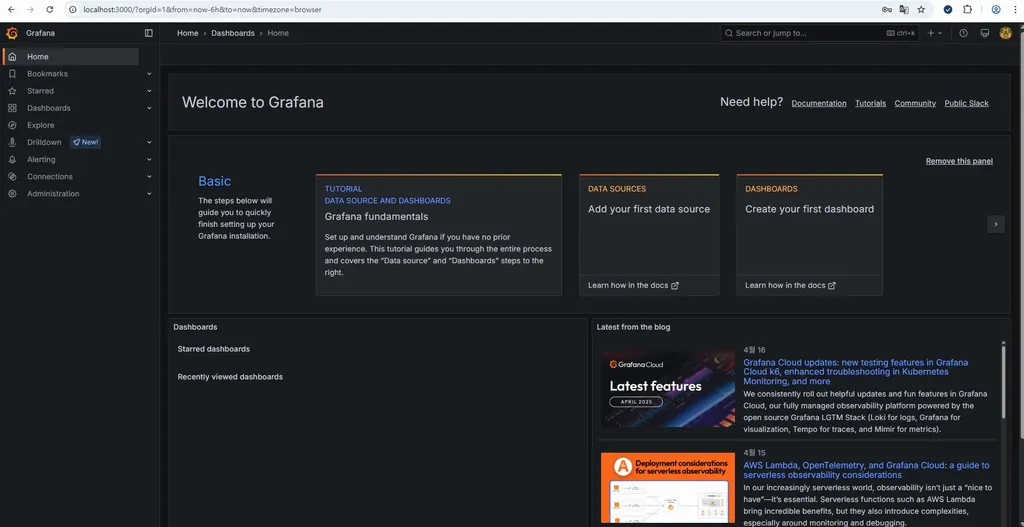The width and height of the screenshot is (1024, 527).
Task: Click the Home house icon in the sidebar
Action: pyautogui.click(x=12, y=57)
